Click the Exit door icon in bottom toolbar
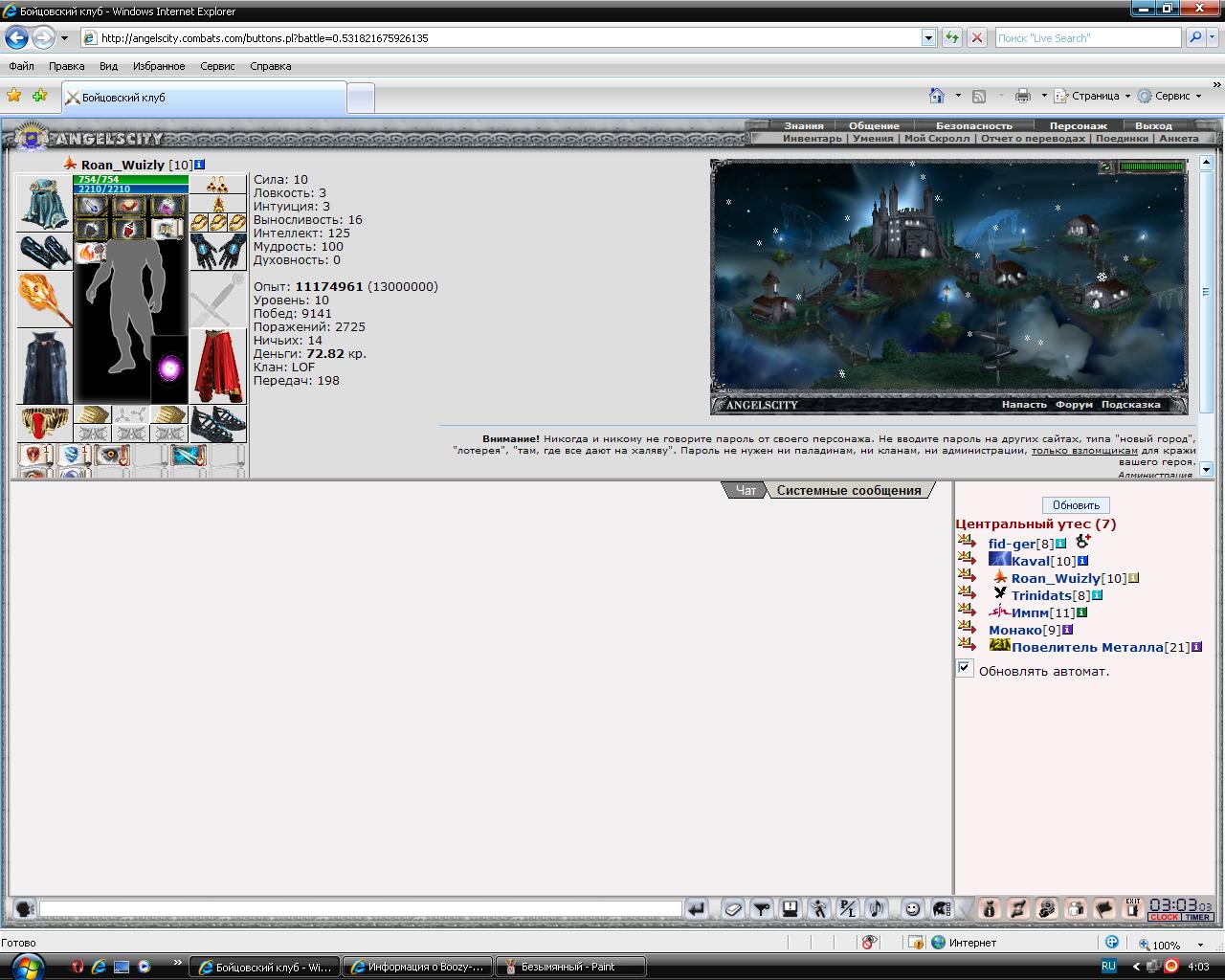 click(1133, 908)
